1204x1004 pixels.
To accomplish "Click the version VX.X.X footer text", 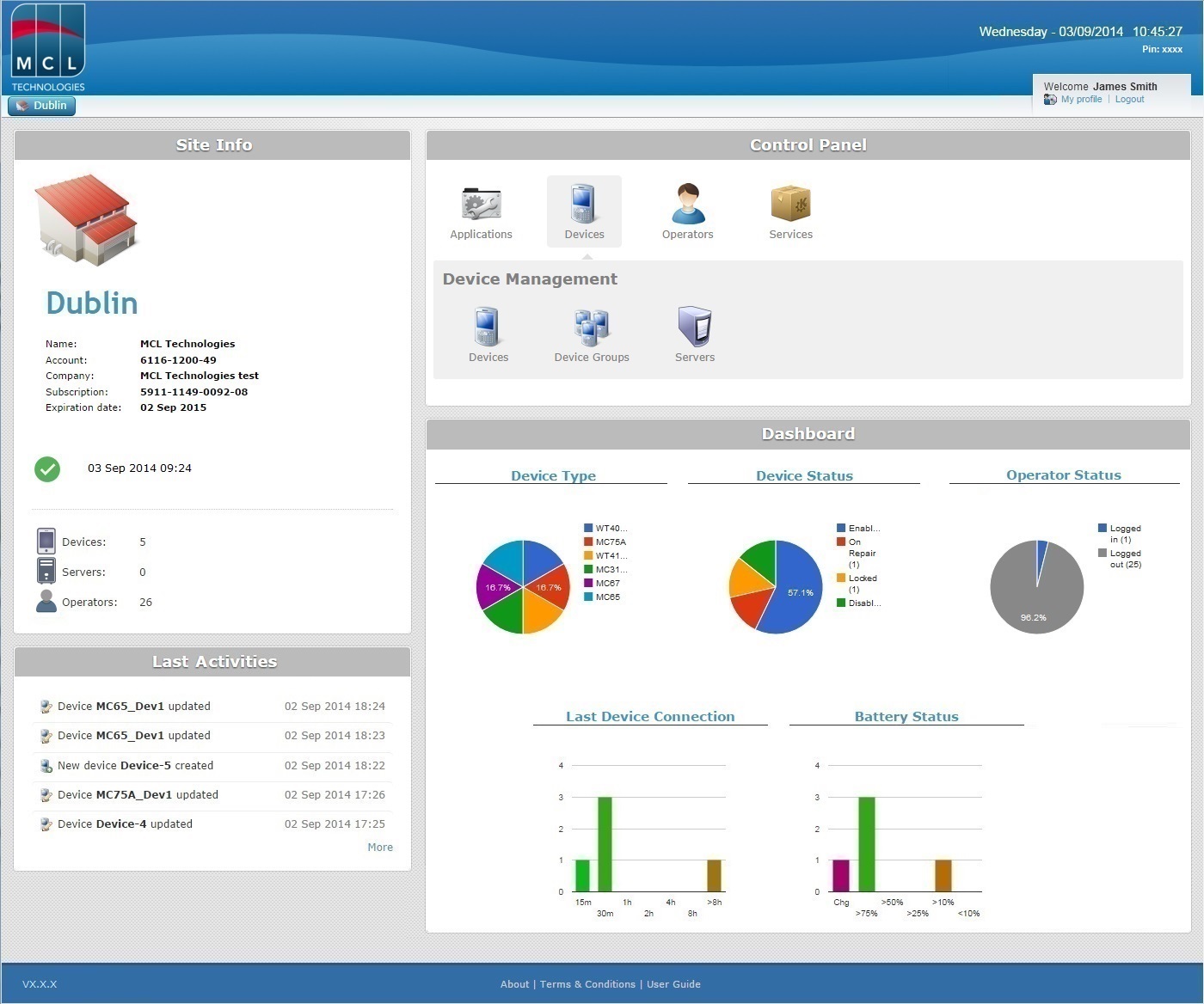I will click(x=40, y=984).
